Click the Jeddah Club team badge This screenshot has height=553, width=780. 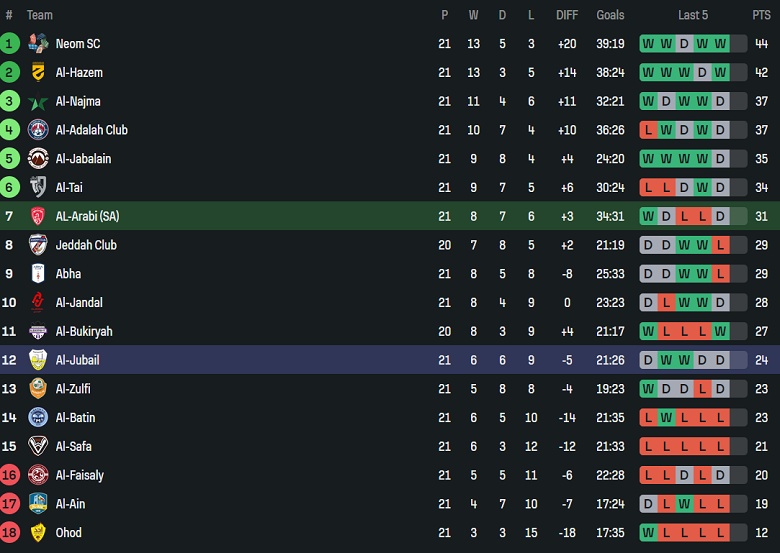pos(38,245)
